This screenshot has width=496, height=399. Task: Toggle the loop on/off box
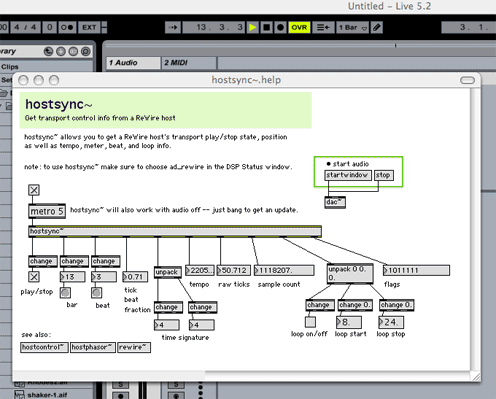[310, 322]
